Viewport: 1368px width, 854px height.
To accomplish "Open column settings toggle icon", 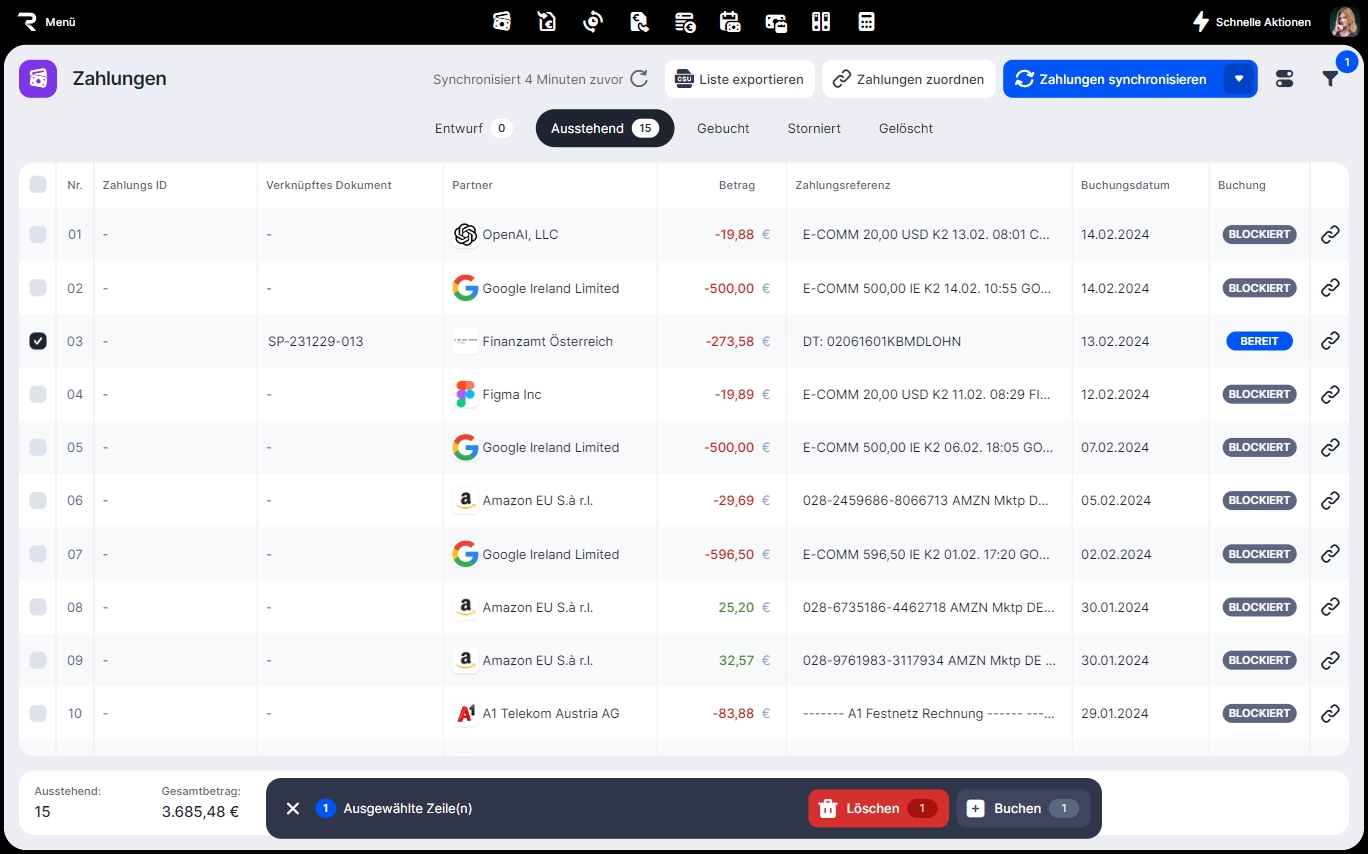I will pos(1285,79).
